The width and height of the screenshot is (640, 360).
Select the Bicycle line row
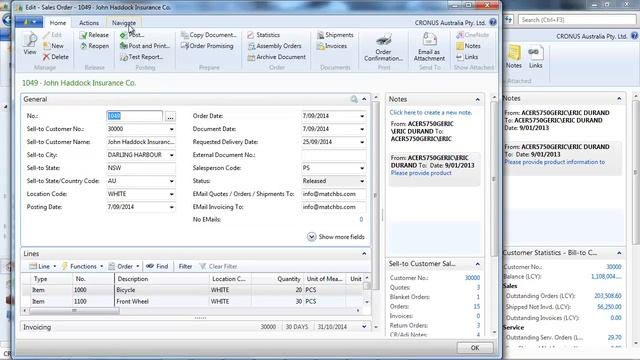(192, 290)
